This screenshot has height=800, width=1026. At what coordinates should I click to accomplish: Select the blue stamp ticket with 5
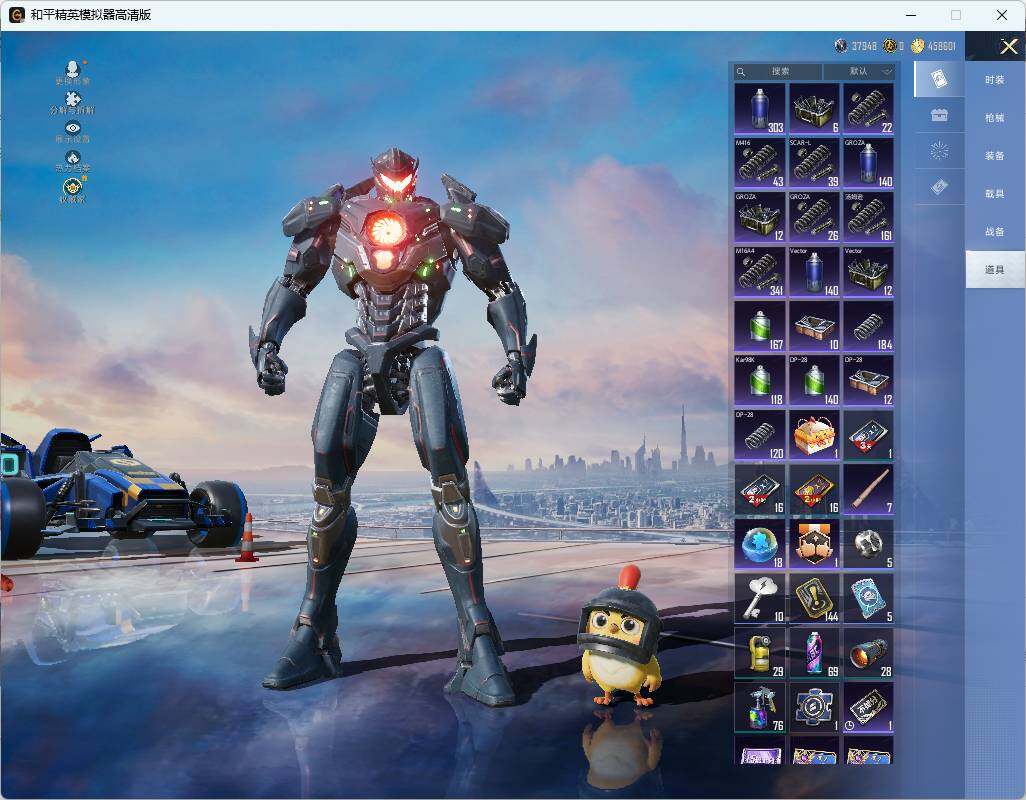click(868, 598)
